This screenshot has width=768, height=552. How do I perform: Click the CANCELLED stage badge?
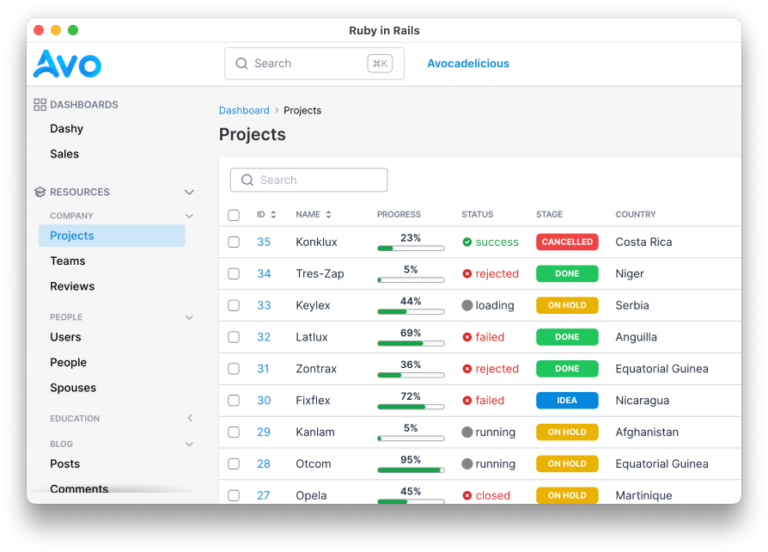click(567, 242)
